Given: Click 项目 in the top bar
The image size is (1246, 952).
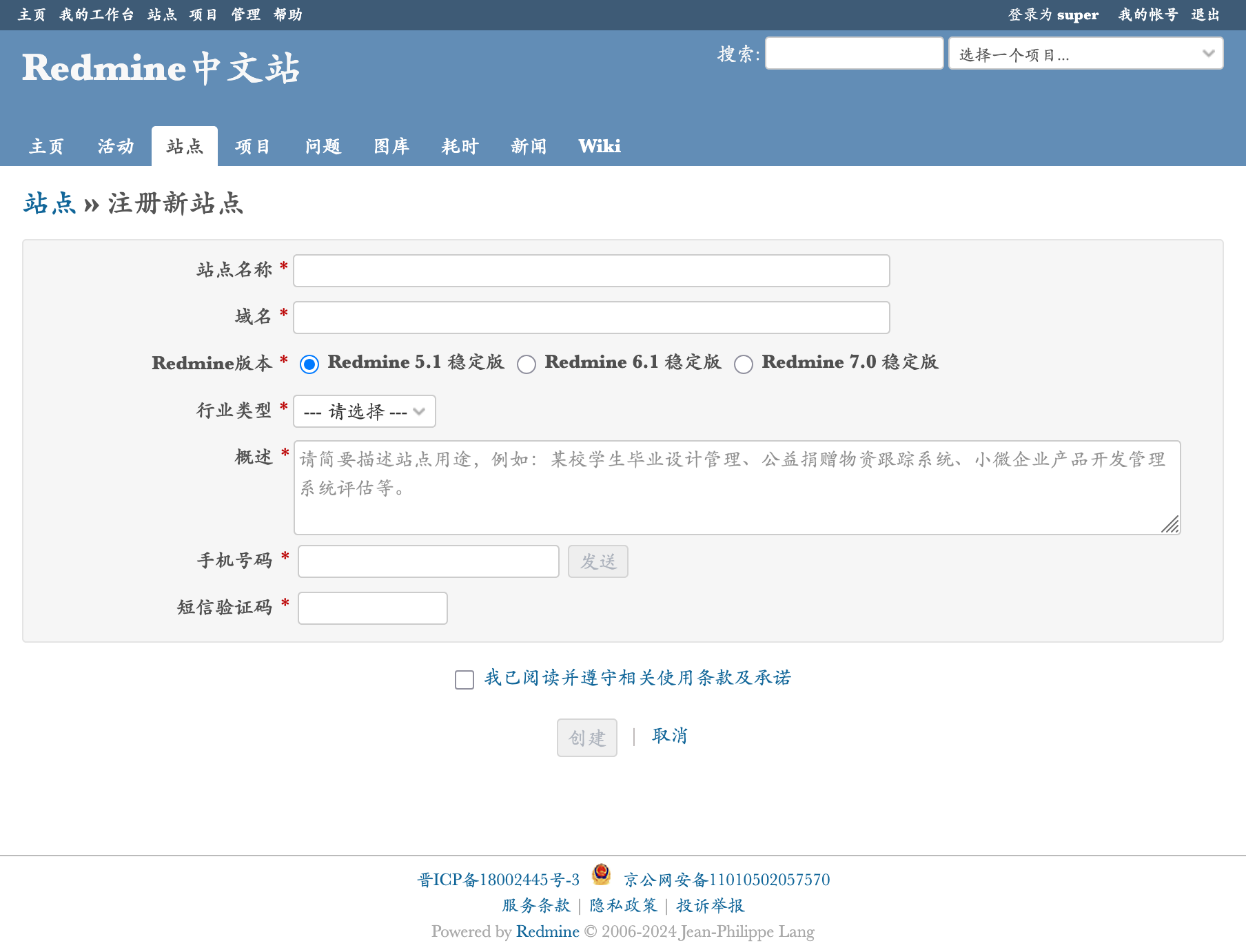Looking at the screenshot, I should tap(203, 14).
